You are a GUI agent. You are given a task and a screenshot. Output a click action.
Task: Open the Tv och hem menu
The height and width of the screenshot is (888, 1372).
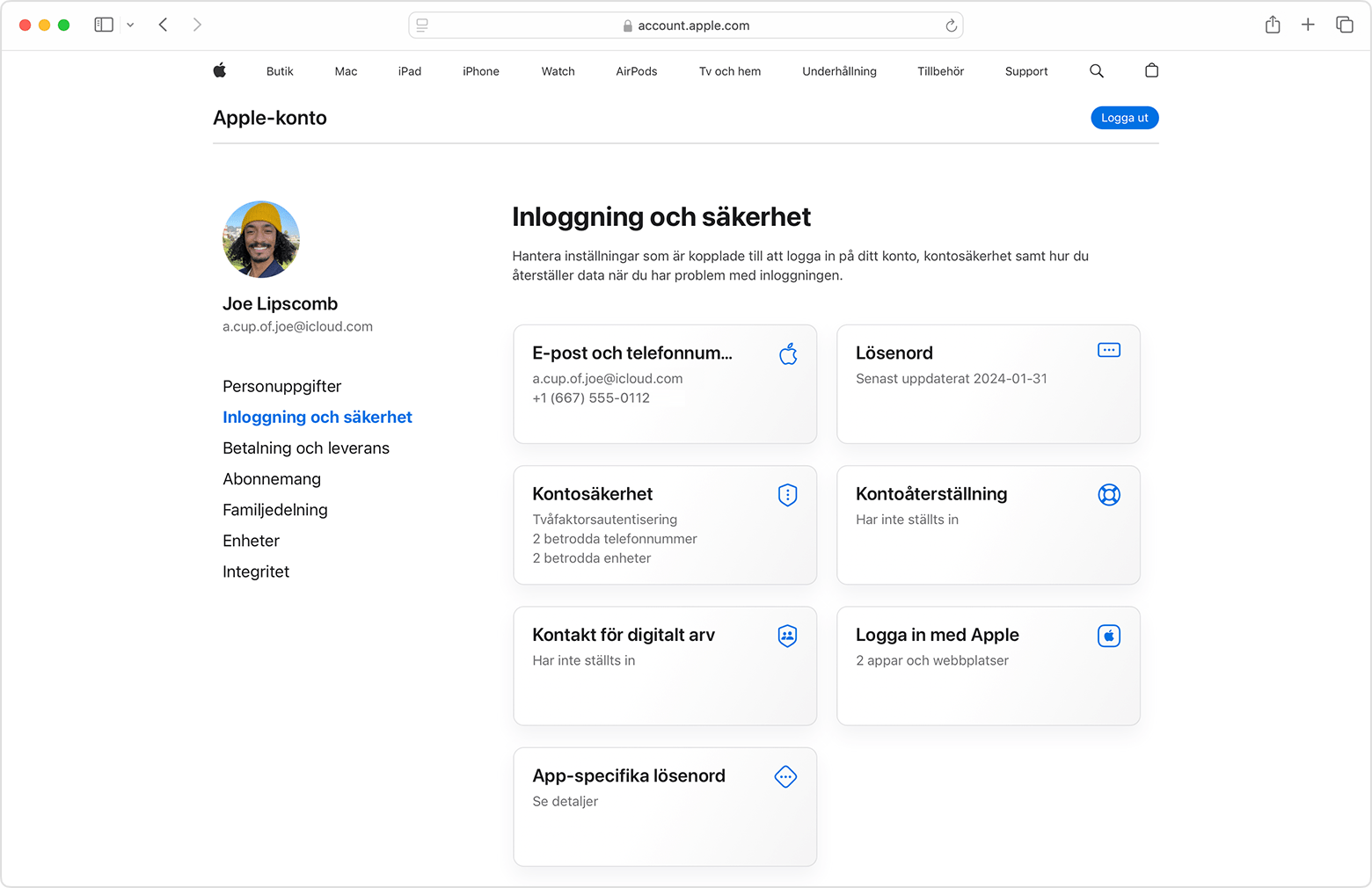pyautogui.click(x=730, y=71)
